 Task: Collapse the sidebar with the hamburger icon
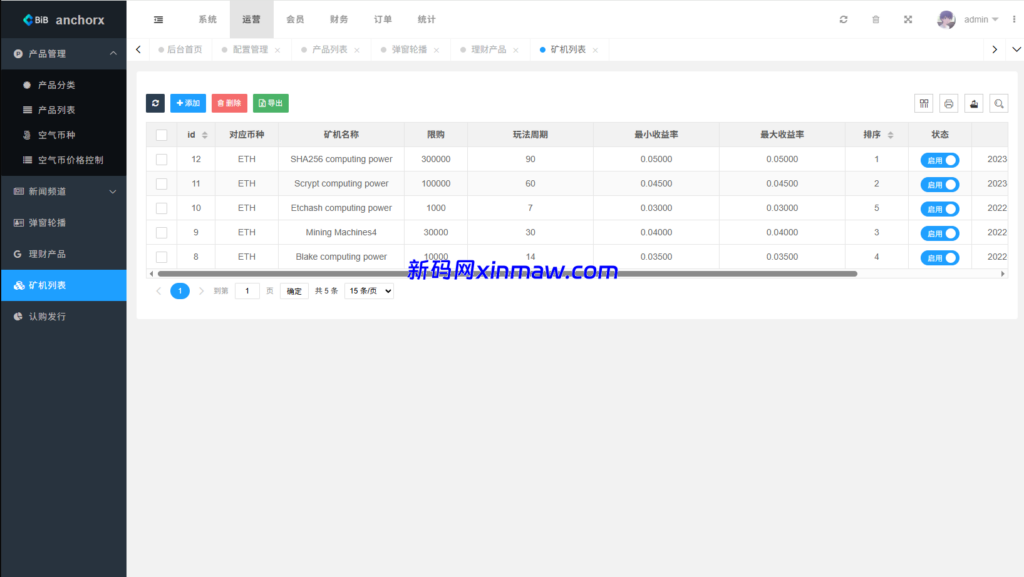(157, 18)
